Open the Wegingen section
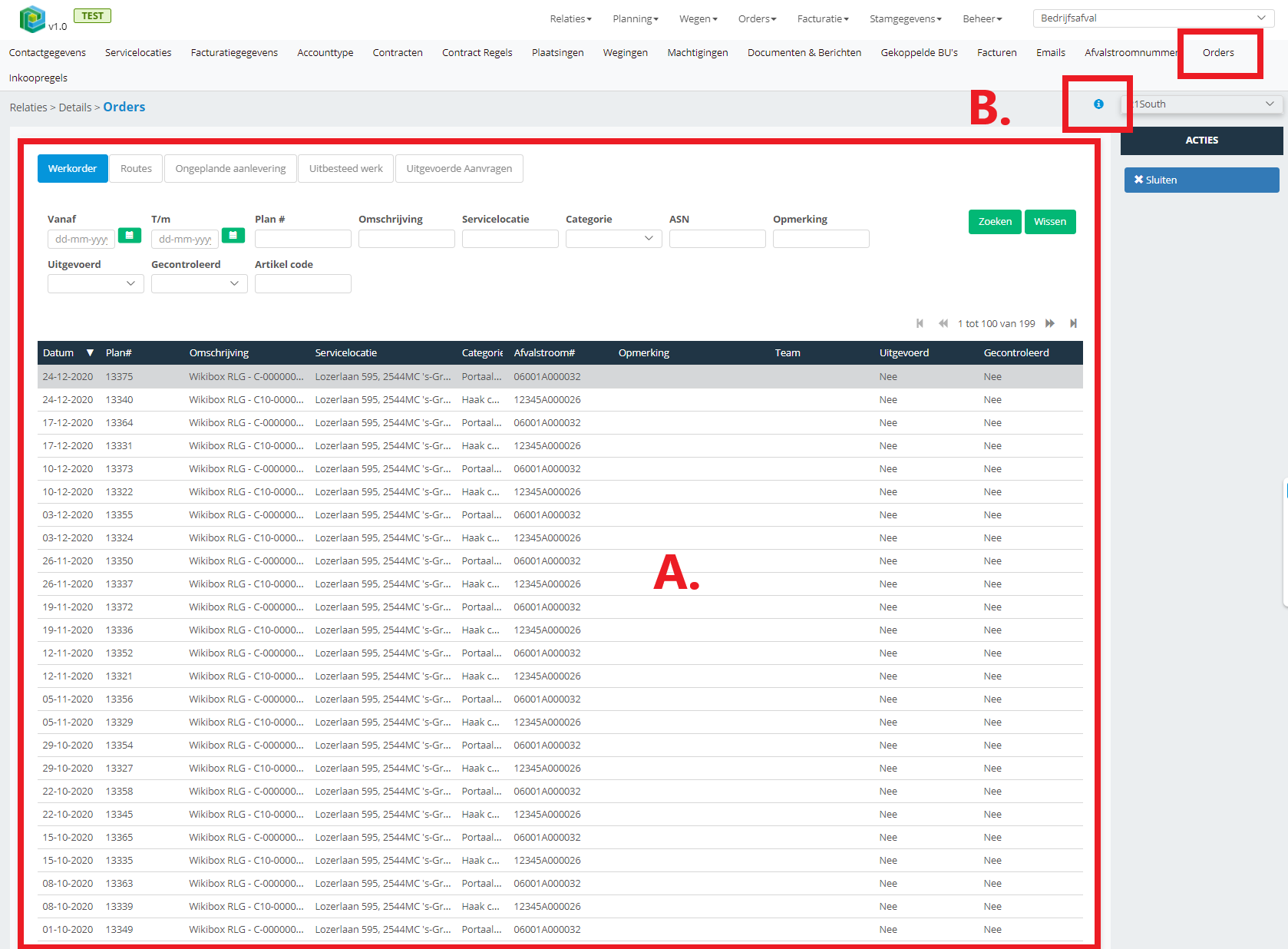Viewport: 1288px width, 949px height. tap(625, 52)
